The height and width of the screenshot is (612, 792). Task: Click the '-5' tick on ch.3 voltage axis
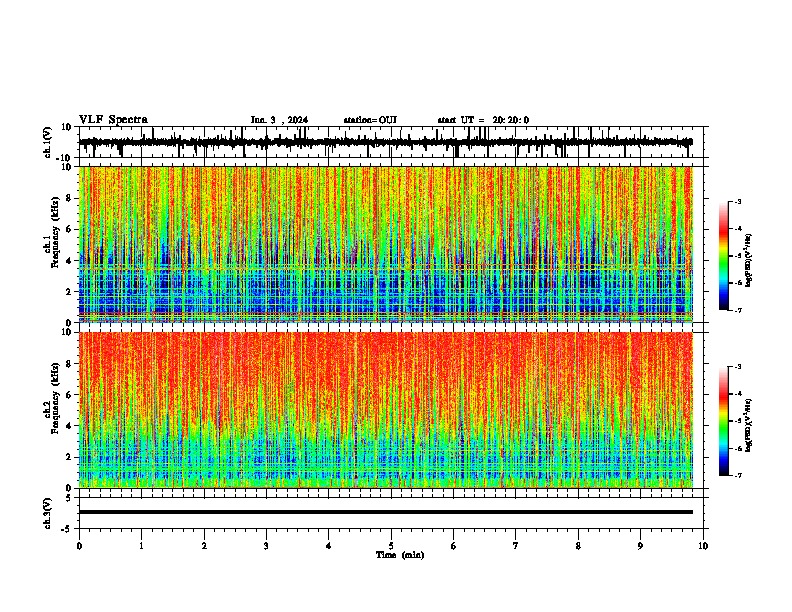tap(67, 529)
